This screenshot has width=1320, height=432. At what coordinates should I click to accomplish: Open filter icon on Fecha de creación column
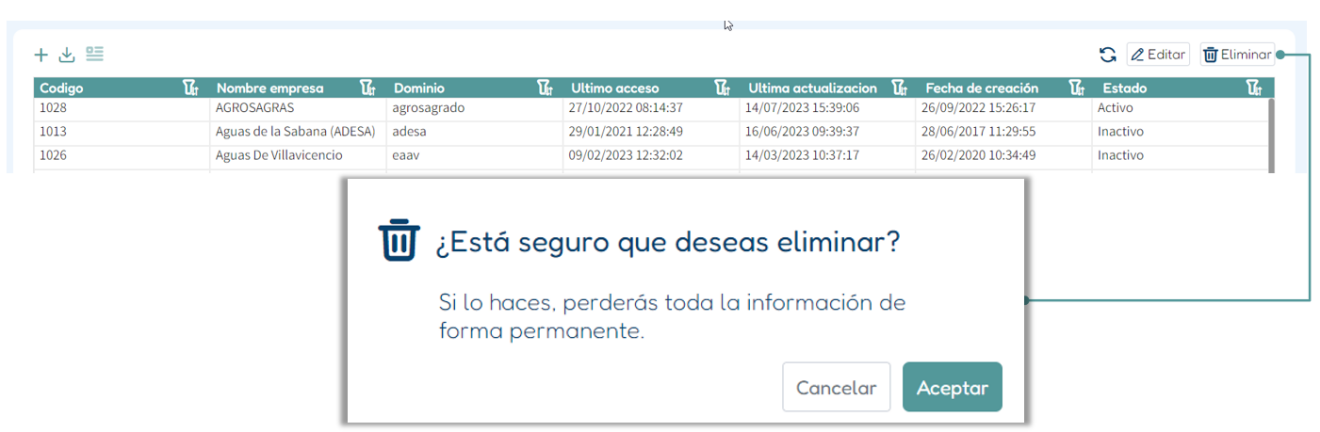[x=1078, y=88]
